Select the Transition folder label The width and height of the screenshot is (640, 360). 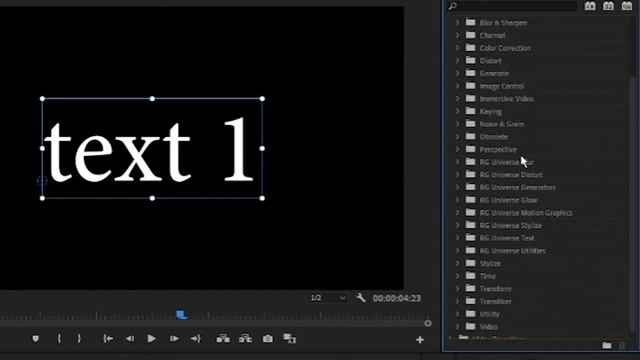click(495, 302)
